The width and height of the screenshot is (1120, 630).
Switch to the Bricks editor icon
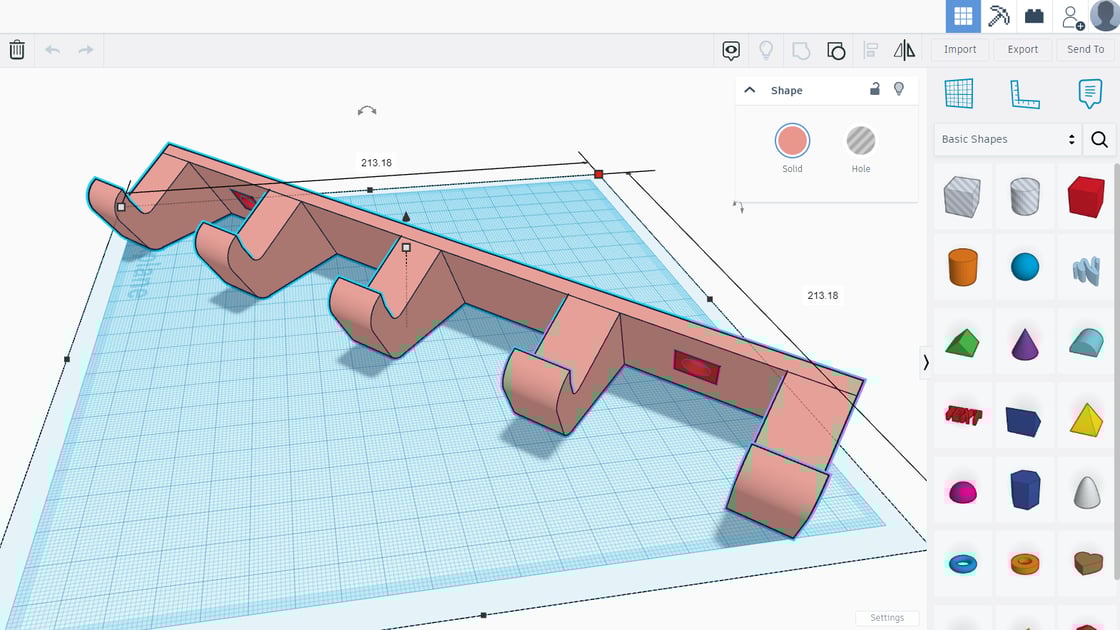[x=1035, y=15]
